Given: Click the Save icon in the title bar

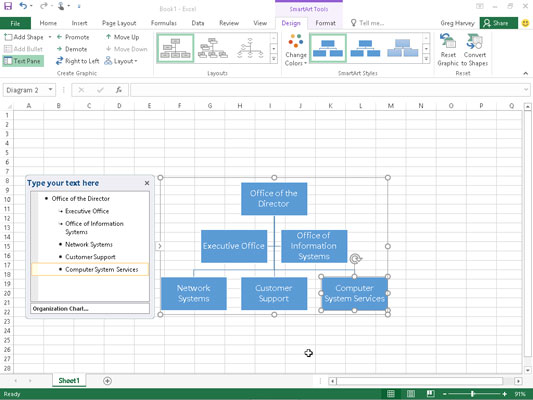Looking at the screenshot, I should tap(7, 6).
